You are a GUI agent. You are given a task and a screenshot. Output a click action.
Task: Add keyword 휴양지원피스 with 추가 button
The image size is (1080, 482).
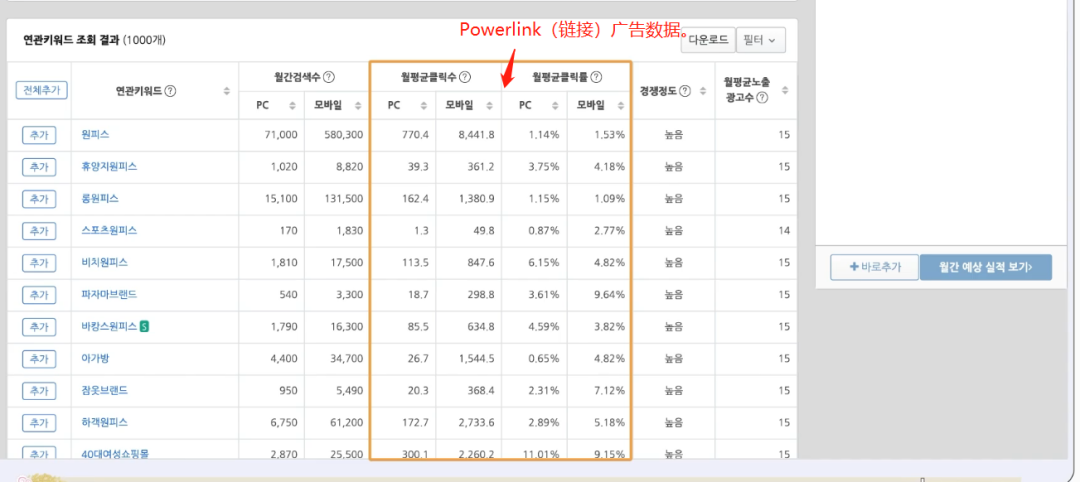tap(39, 167)
